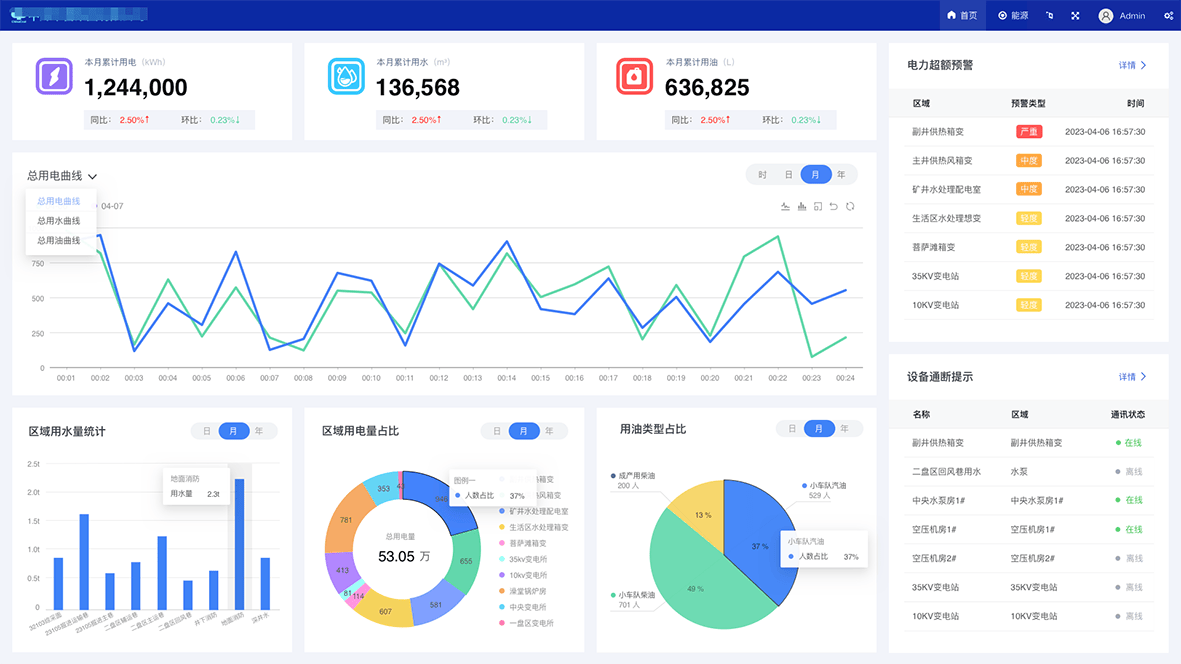Image resolution: width=1181 pixels, height=664 pixels.
Task: Go to 首页 tab in top navigation
Action: tap(962, 16)
